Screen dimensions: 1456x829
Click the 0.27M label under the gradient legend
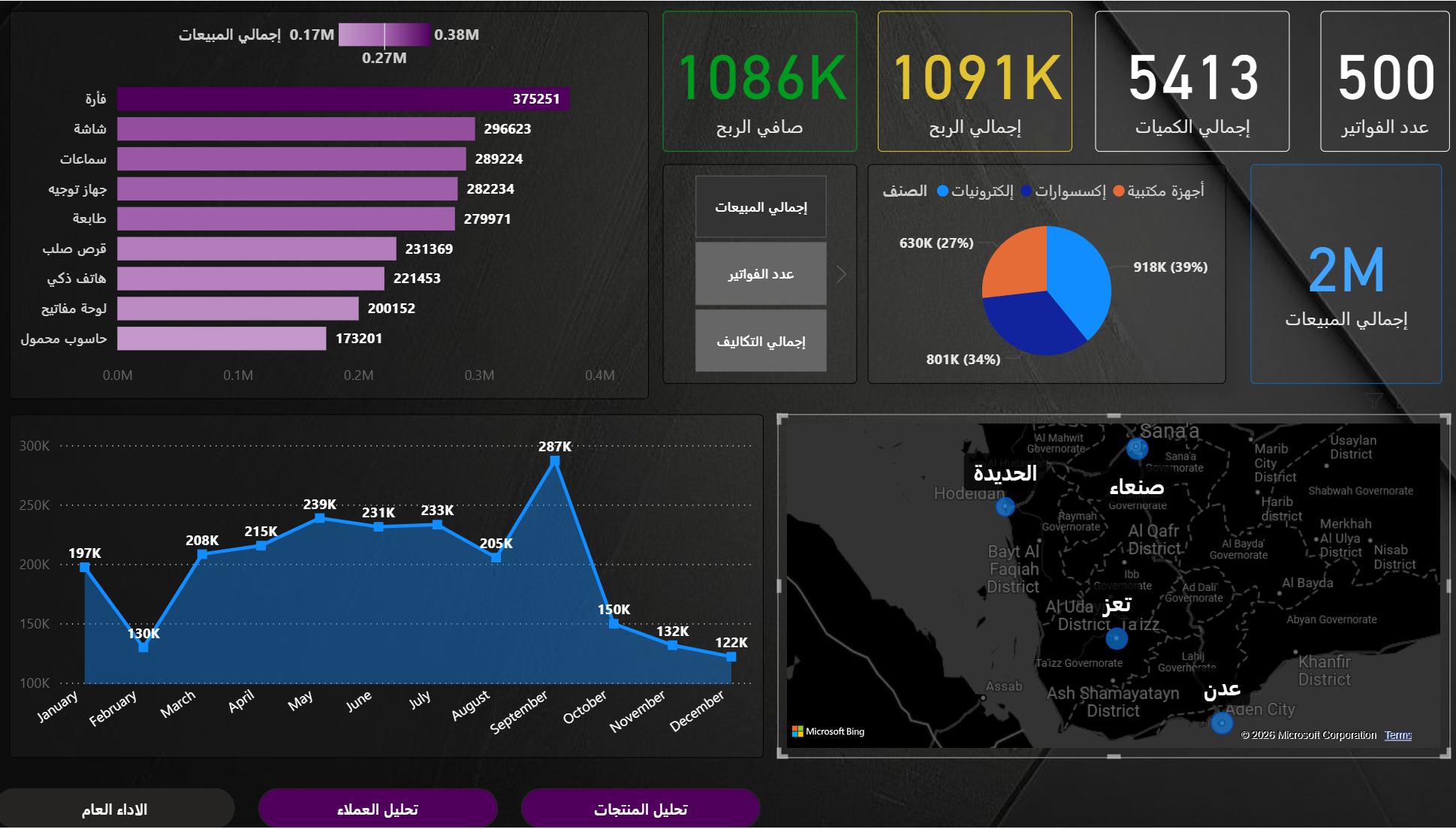pos(384,58)
